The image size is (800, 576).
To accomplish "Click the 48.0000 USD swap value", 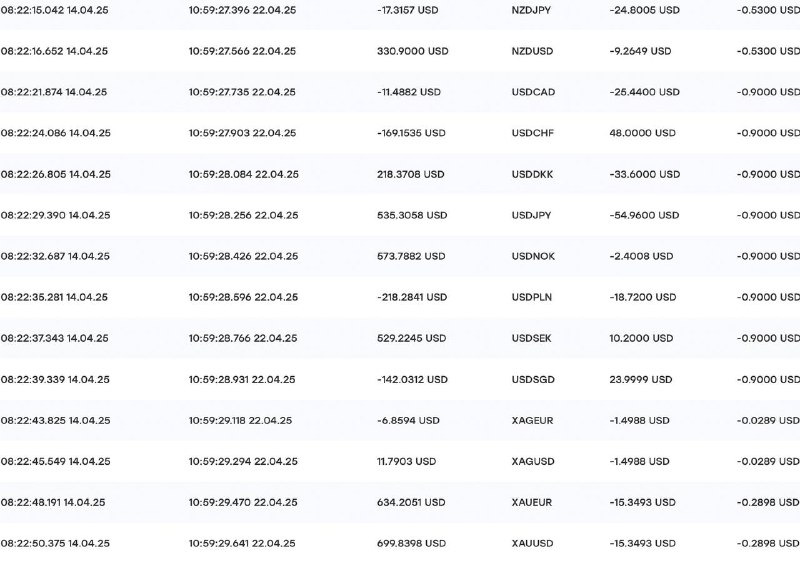I will 642,133.
